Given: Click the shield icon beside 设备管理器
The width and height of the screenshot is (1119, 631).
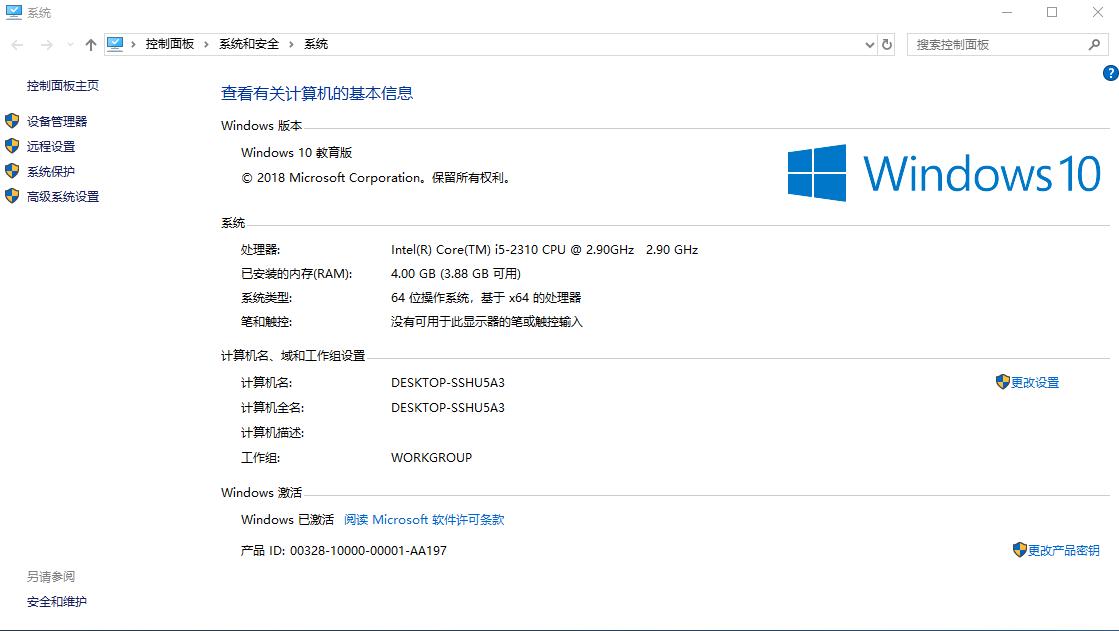Looking at the screenshot, I should [x=12, y=121].
